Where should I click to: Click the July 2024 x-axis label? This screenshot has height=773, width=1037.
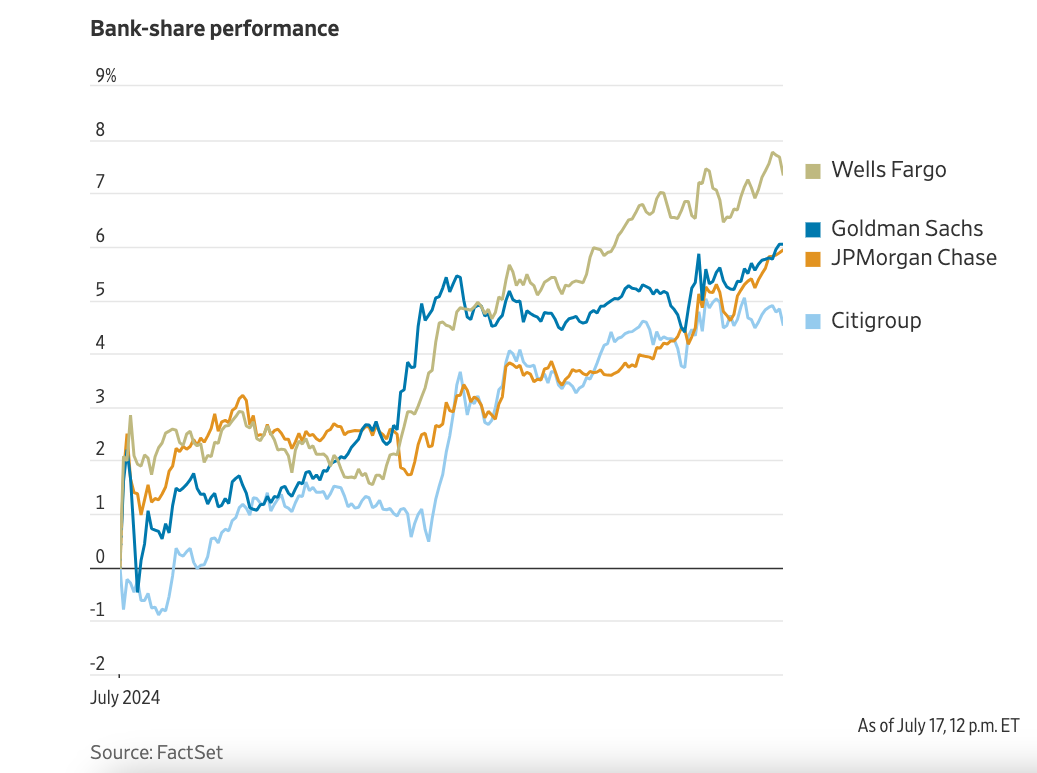click(x=125, y=697)
